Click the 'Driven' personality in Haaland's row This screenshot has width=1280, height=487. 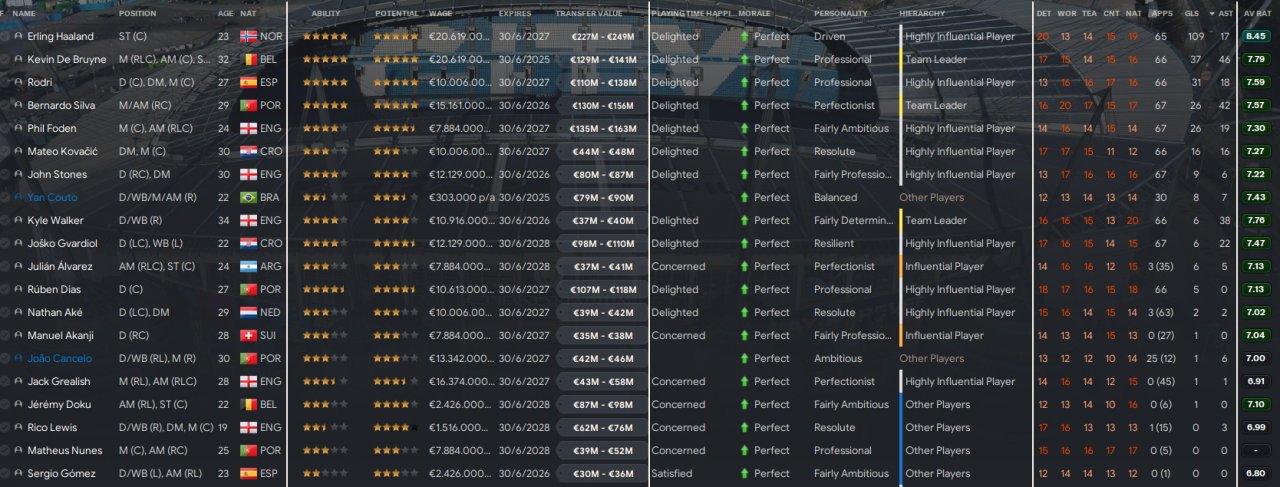[x=829, y=36]
